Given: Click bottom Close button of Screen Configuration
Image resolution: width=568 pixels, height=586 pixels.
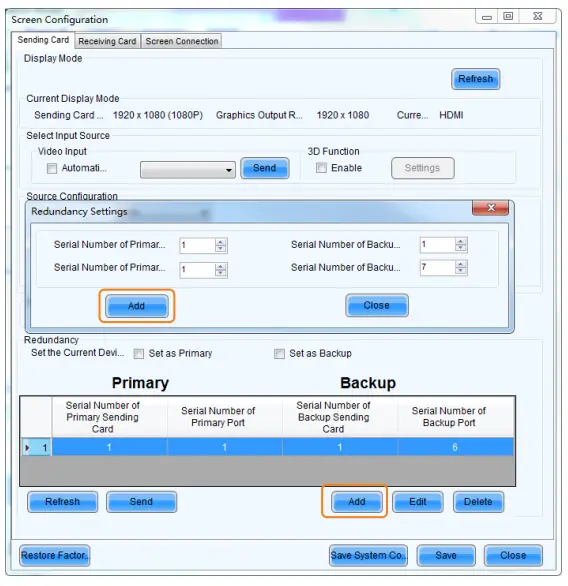Looking at the screenshot, I should coord(513,555).
